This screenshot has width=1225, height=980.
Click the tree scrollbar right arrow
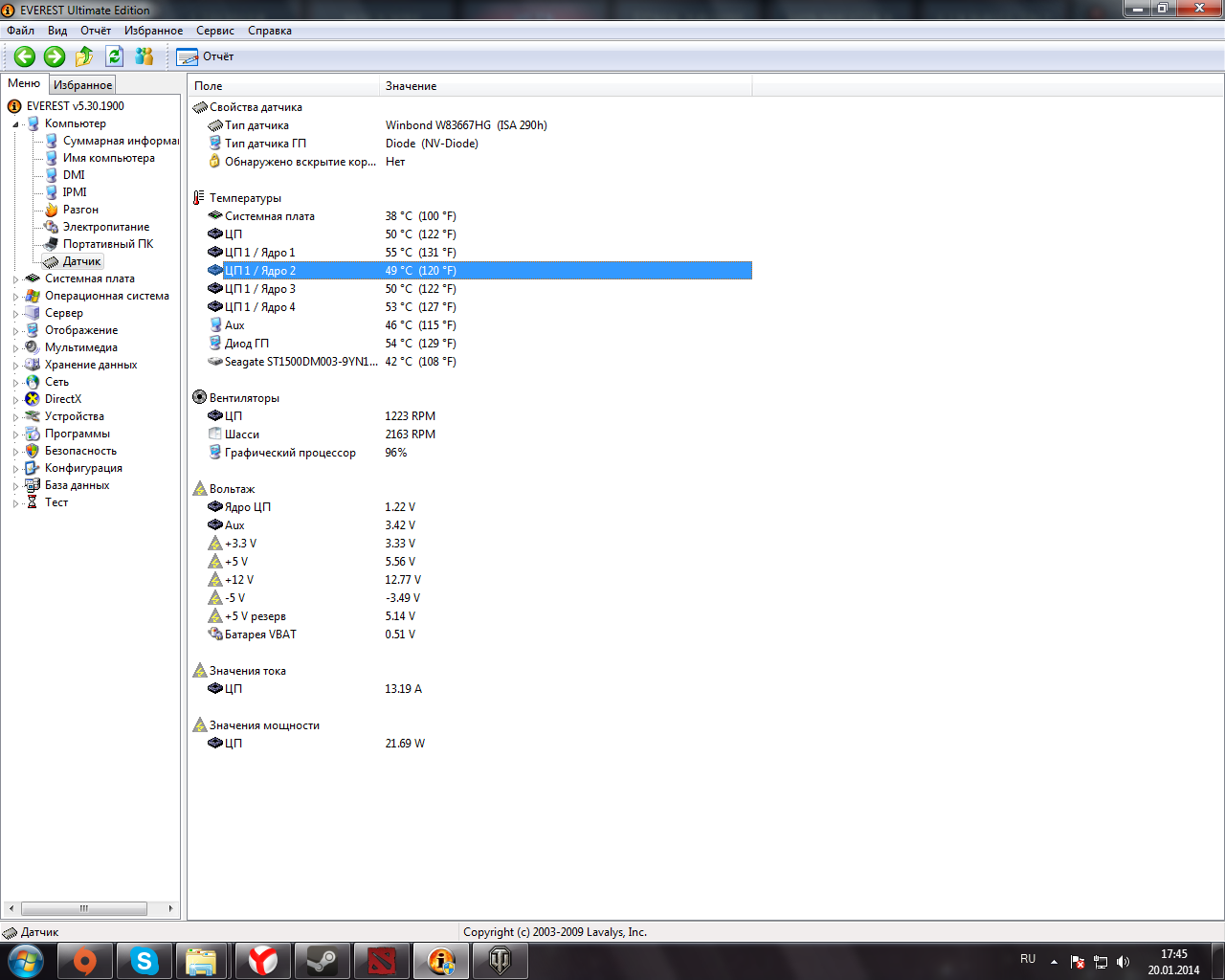(170, 908)
